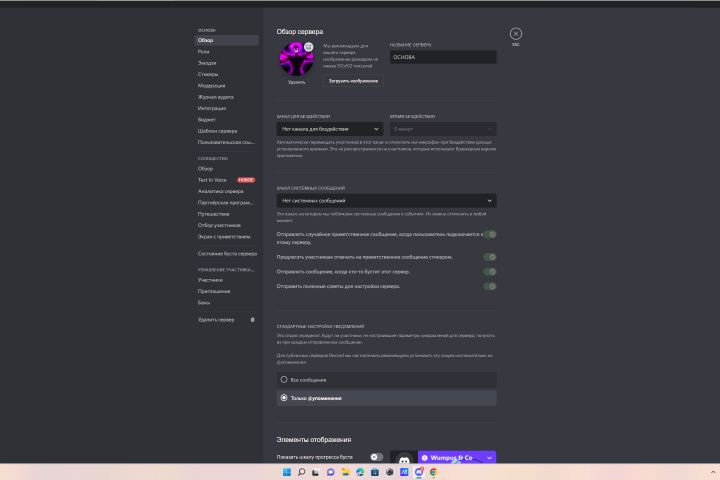Open the Роли settings tab
This screenshot has height=480, width=720.
tap(226, 52)
